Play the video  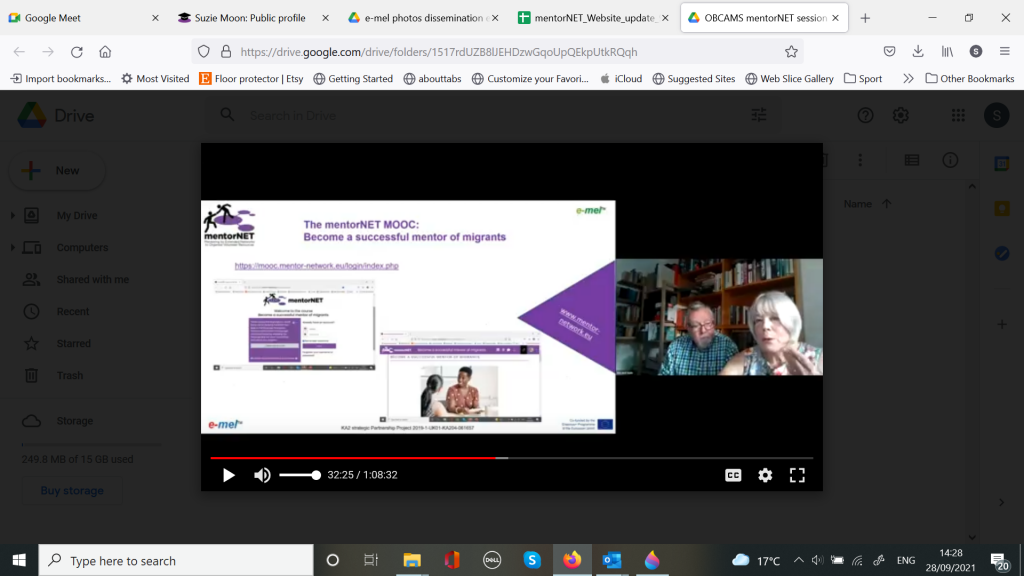(229, 475)
